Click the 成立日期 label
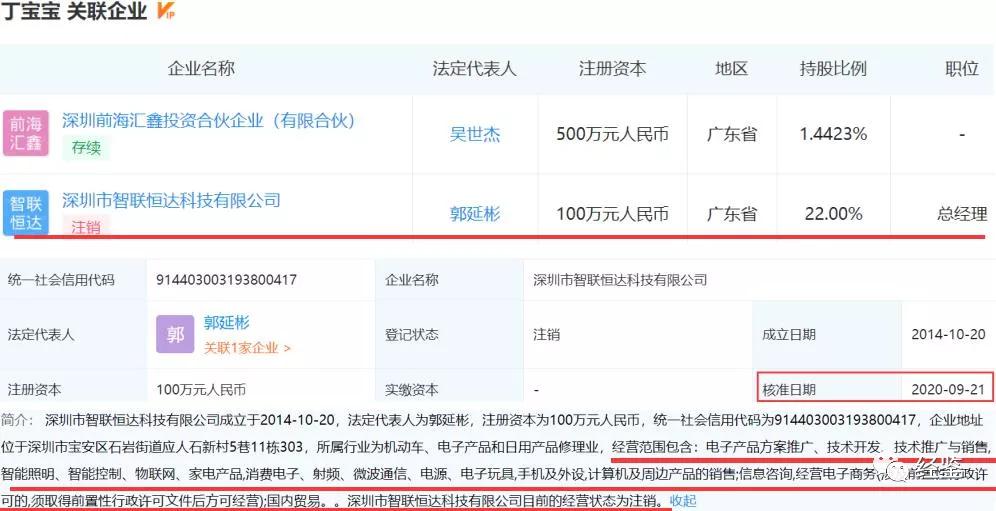 [x=788, y=334]
